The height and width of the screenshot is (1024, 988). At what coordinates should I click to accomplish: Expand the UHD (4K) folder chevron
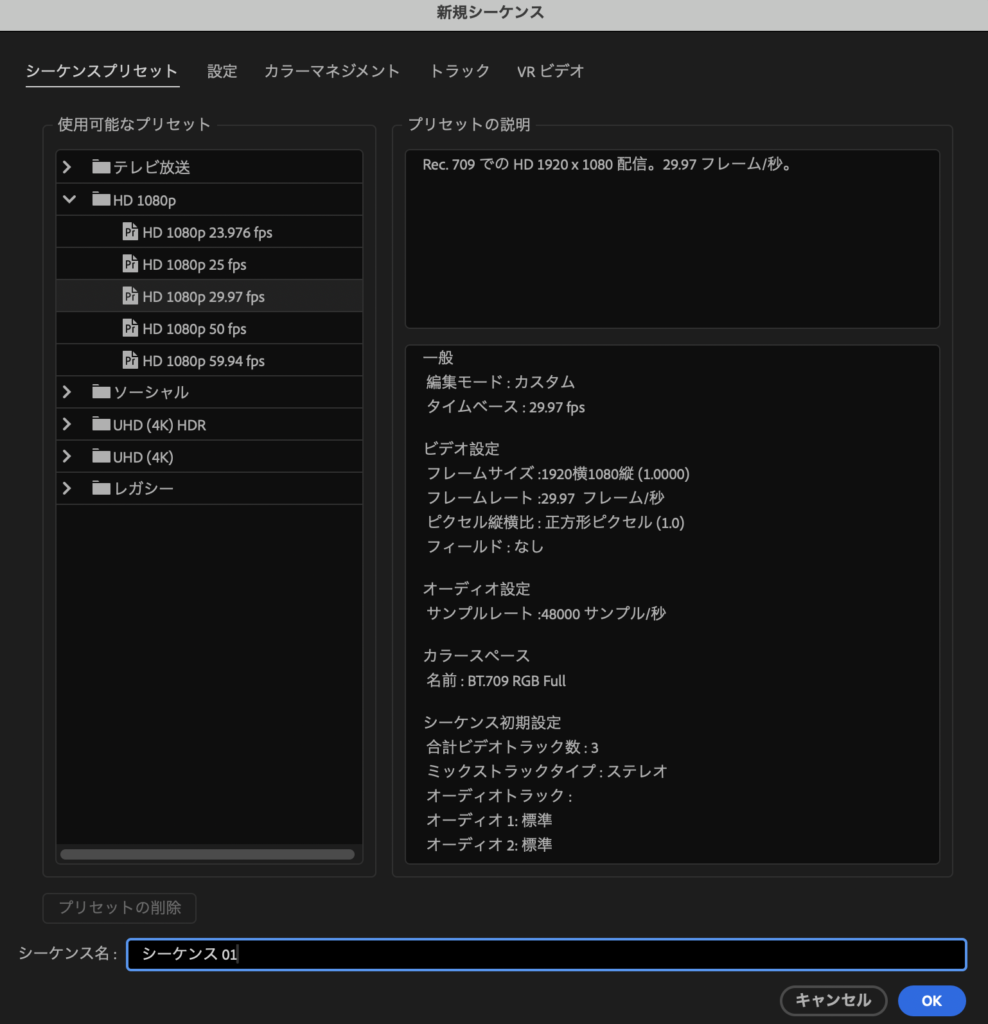click(x=68, y=456)
